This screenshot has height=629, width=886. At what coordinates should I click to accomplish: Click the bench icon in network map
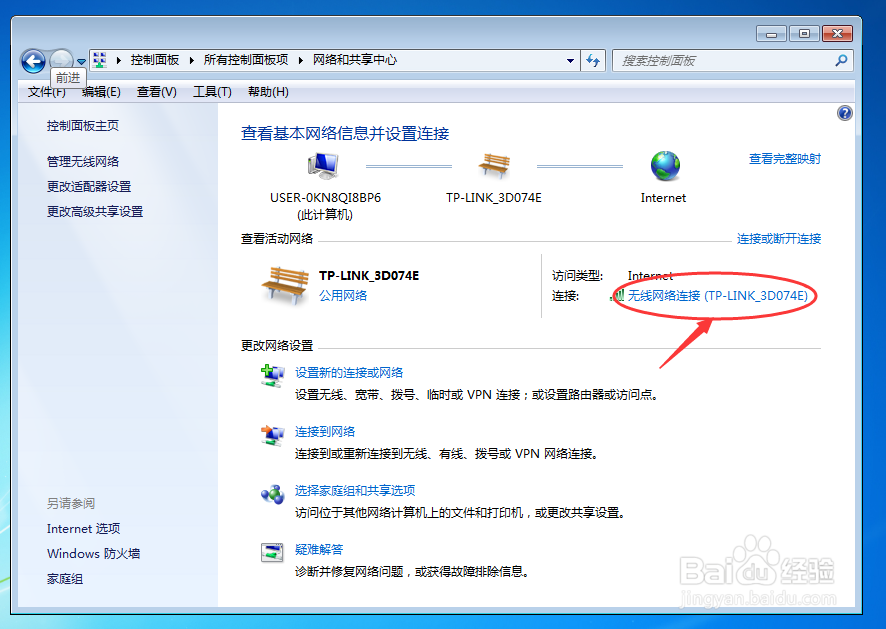coord(494,166)
